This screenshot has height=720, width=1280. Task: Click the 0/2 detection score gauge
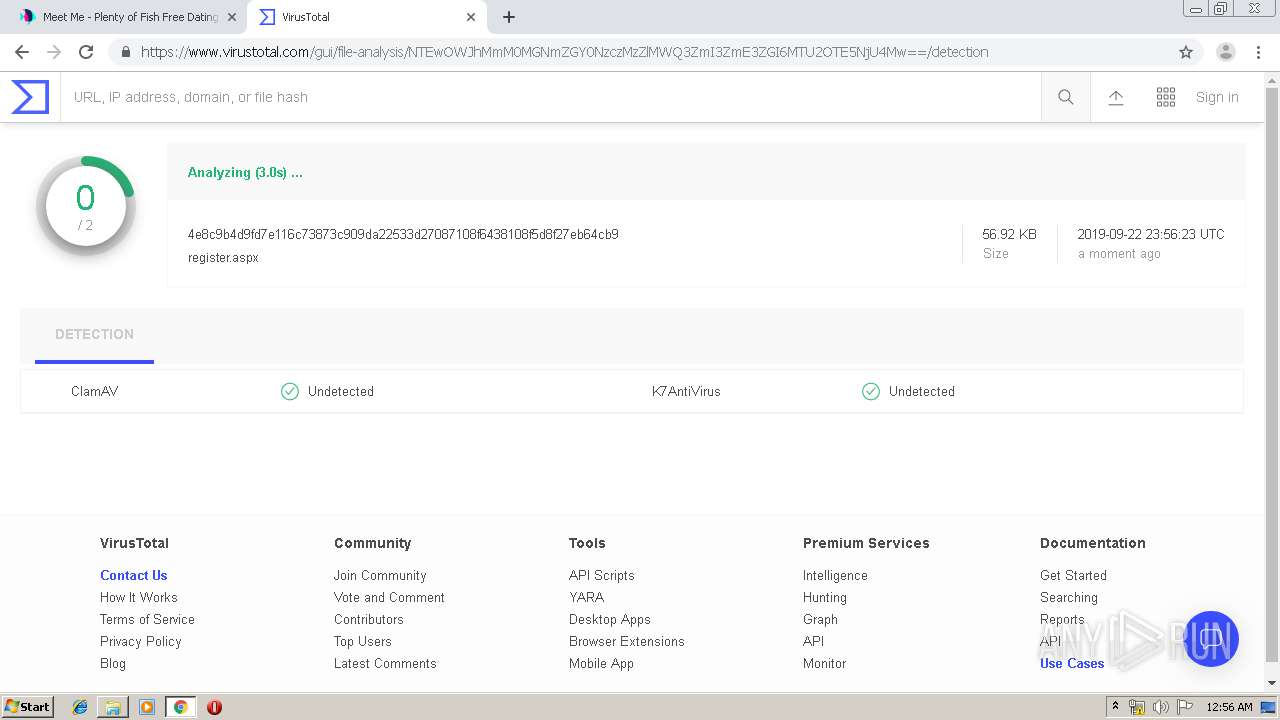(x=86, y=206)
